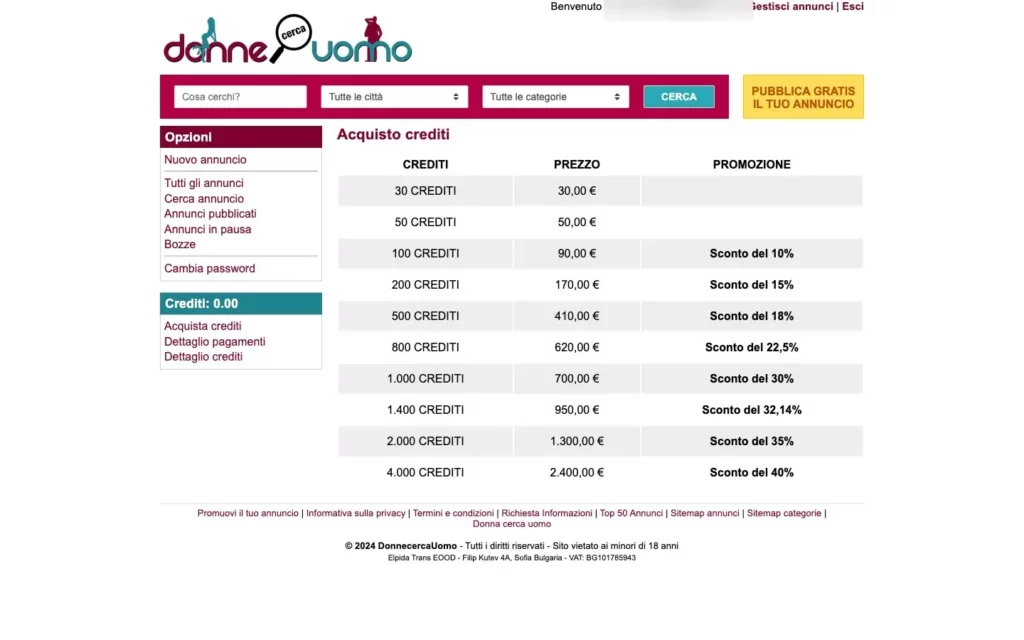Select 'Nuovo annuncio' in Opzioni menu
This screenshot has width=1024, height=640.
point(205,160)
